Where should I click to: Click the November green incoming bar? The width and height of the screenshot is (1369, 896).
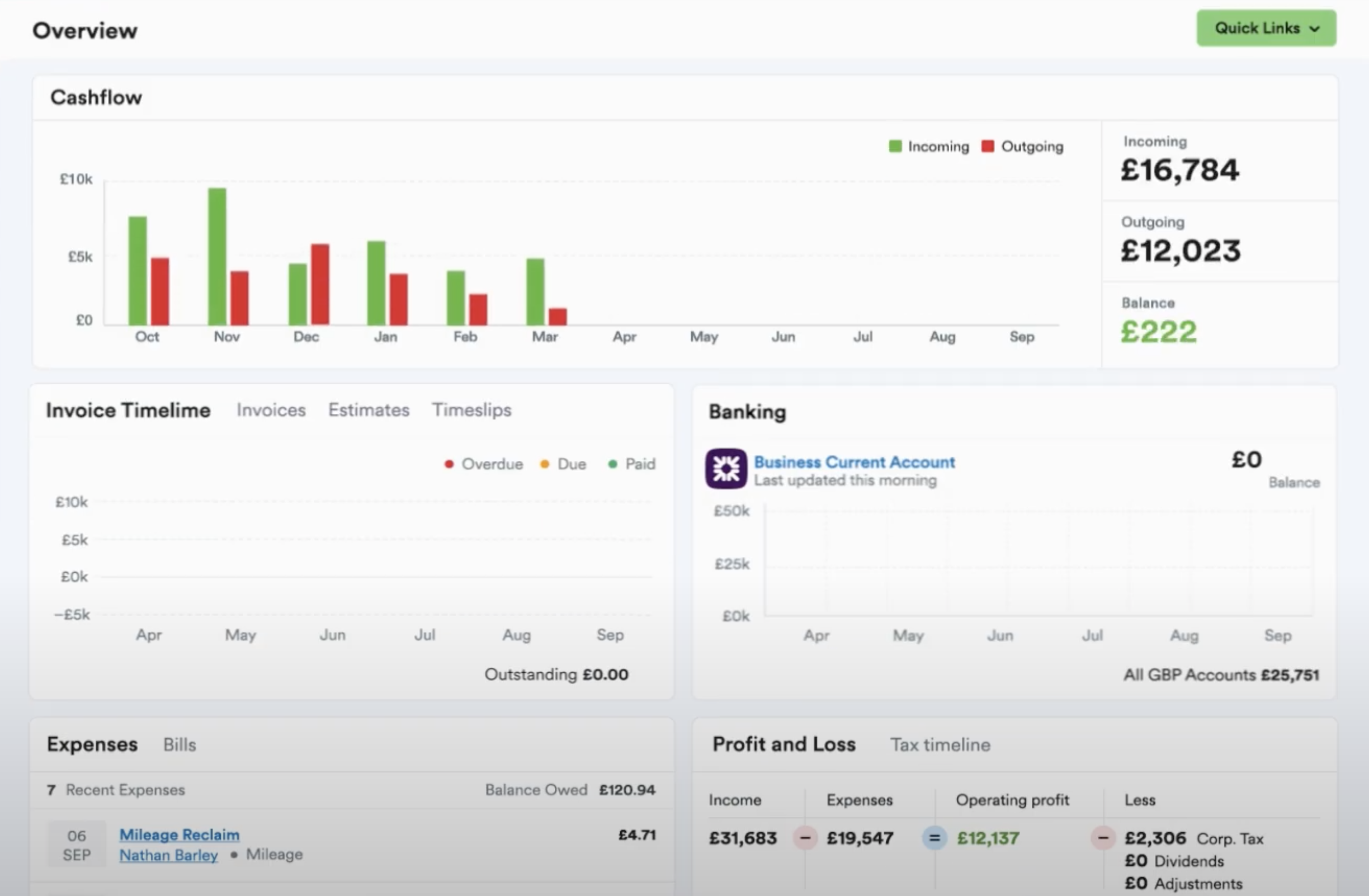[217, 257]
